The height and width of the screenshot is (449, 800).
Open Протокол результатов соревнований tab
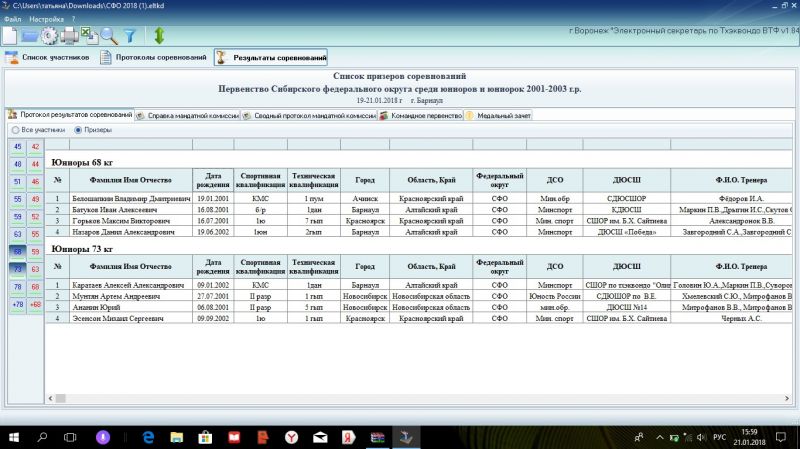[70, 115]
